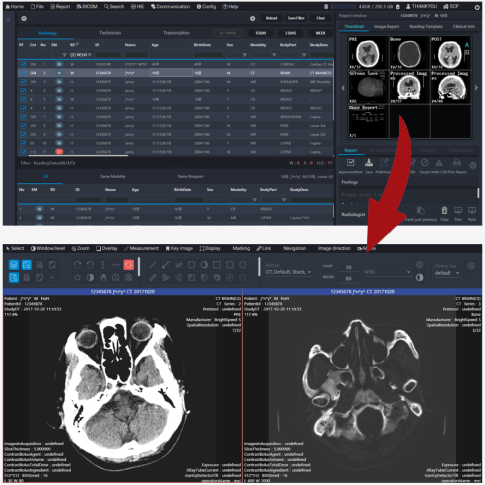Uncheck the checkbox on the first worklist row
This screenshot has height=485, width=485.
(x=23, y=64)
